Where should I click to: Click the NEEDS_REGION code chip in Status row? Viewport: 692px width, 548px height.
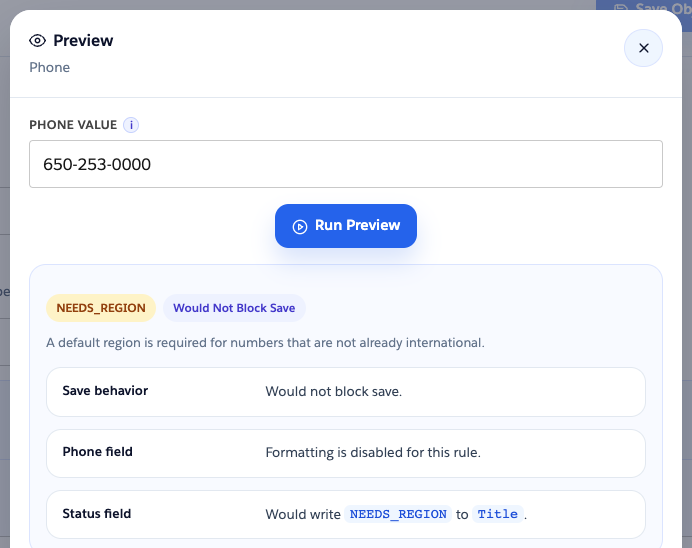pos(398,514)
